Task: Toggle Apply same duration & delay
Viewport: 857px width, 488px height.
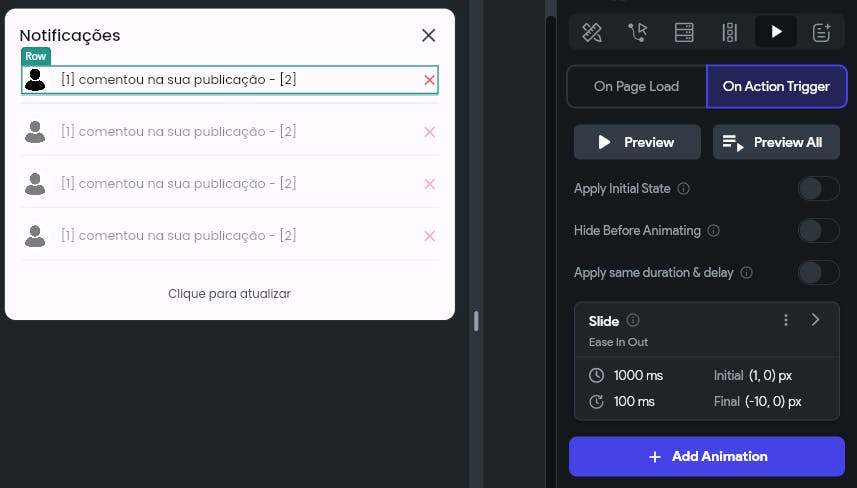Action: click(818, 273)
